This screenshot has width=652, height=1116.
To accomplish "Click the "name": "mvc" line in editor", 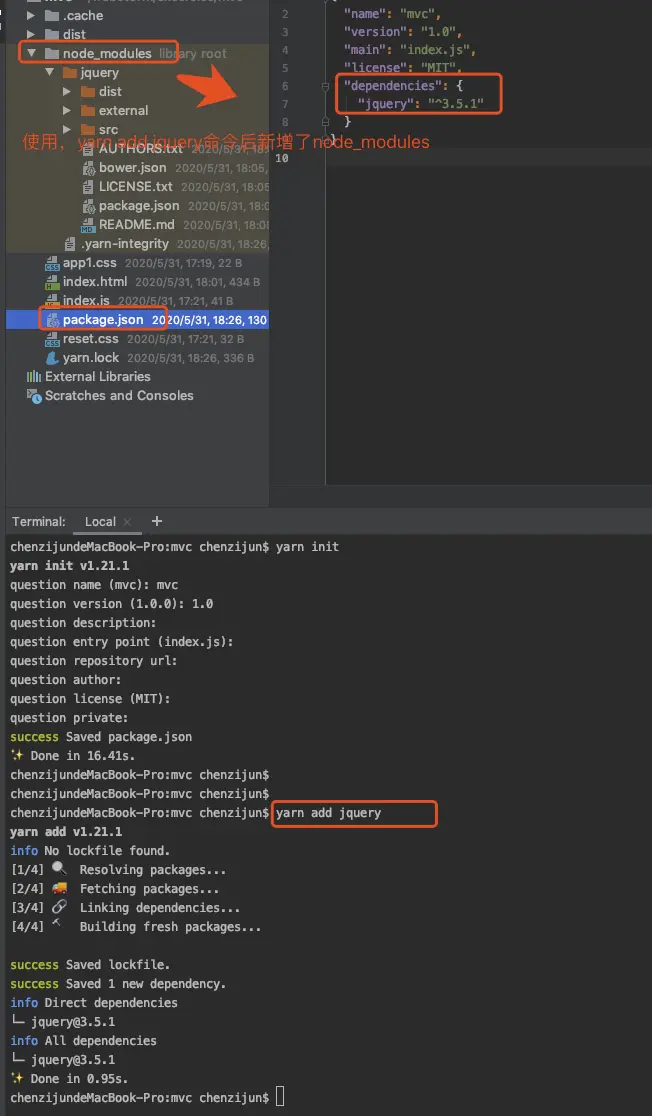I will (391, 14).
